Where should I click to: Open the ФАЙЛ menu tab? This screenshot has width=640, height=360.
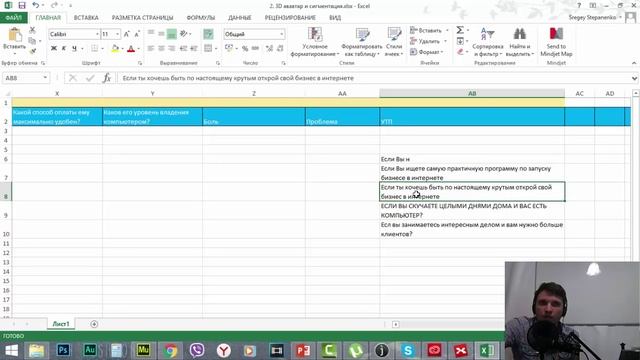coord(13,18)
